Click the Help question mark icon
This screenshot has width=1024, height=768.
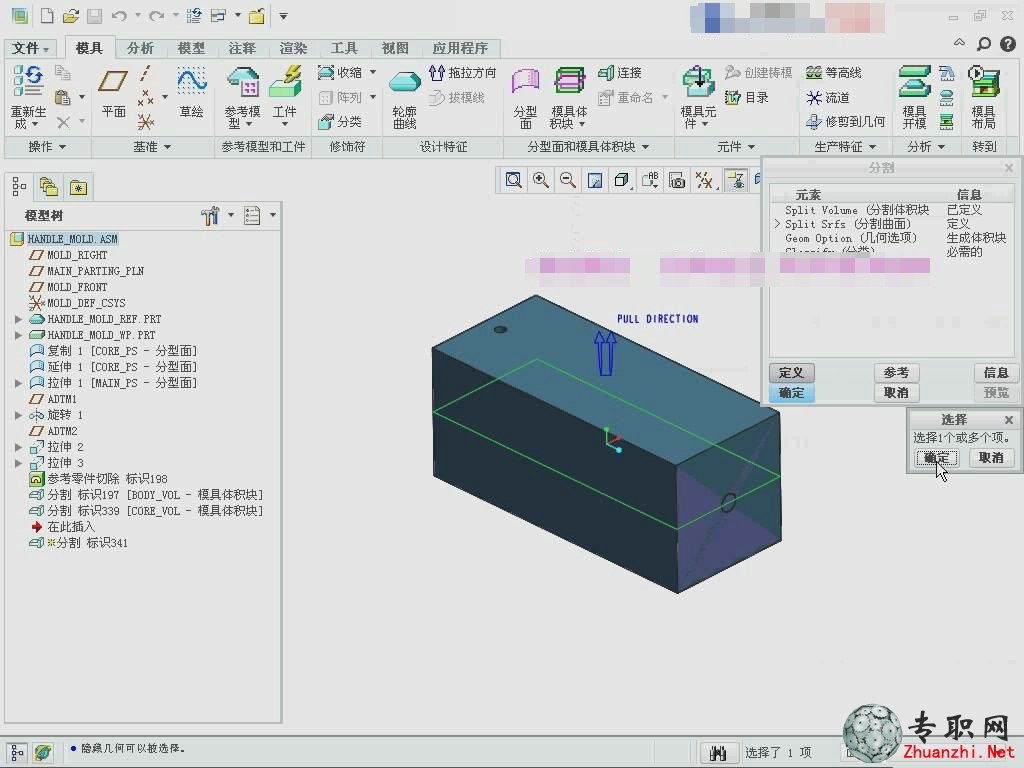1008,44
